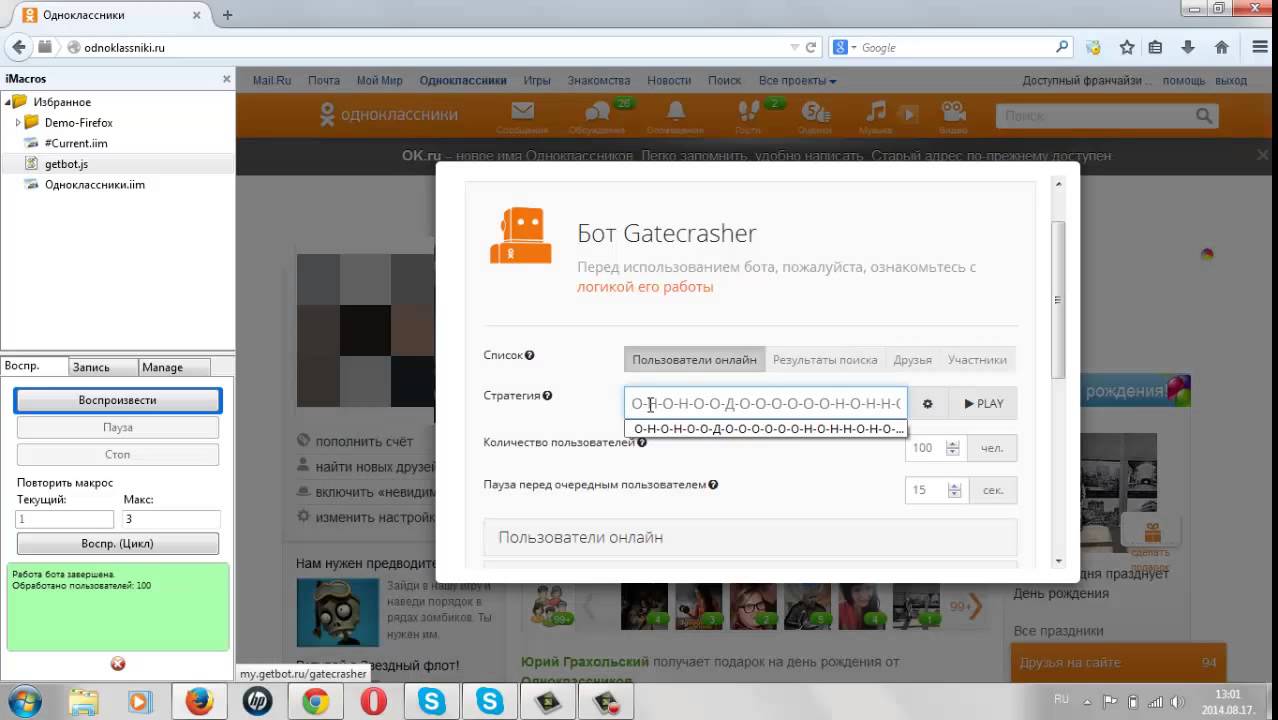Open Знакомства in the Mail.Ru top bar

pyautogui.click(x=599, y=80)
